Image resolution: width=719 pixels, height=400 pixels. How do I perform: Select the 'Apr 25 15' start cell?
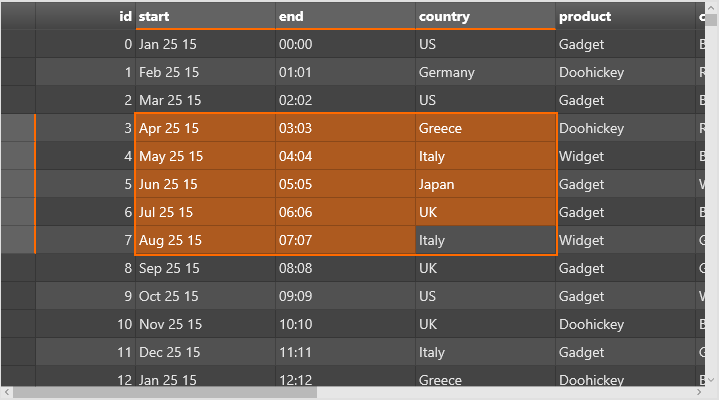pyautogui.click(x=205, y=128)
